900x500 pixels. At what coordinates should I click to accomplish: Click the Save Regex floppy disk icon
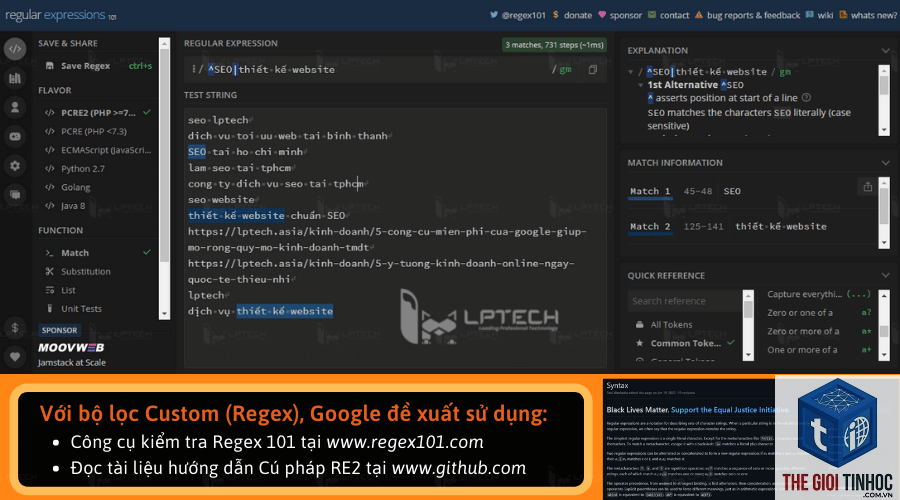(x=49, y=66)
